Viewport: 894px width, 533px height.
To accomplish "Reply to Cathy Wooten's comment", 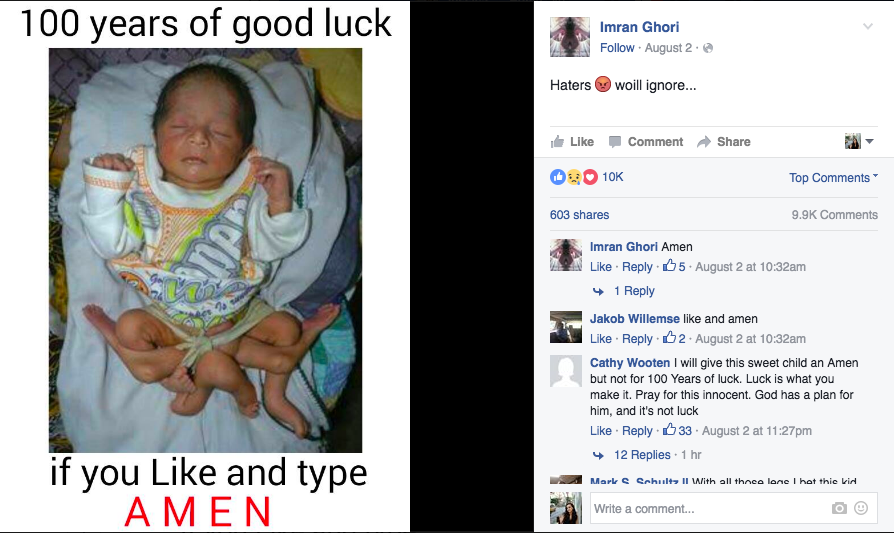I will coord(637,431).
